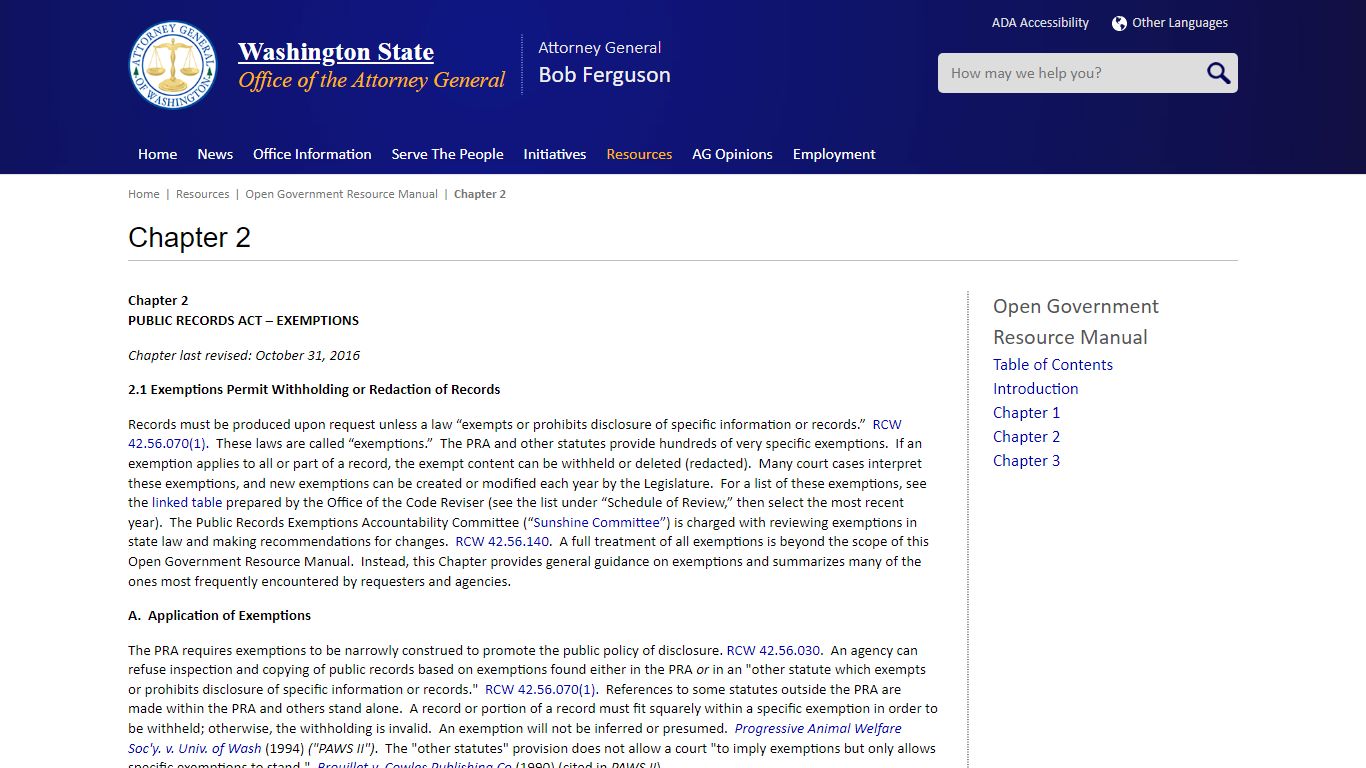Open RCW 42.56.070(1) link under Application of Exemptions
The width and height of the screenshot is (1366, 768).
click(x=540, y=689)
